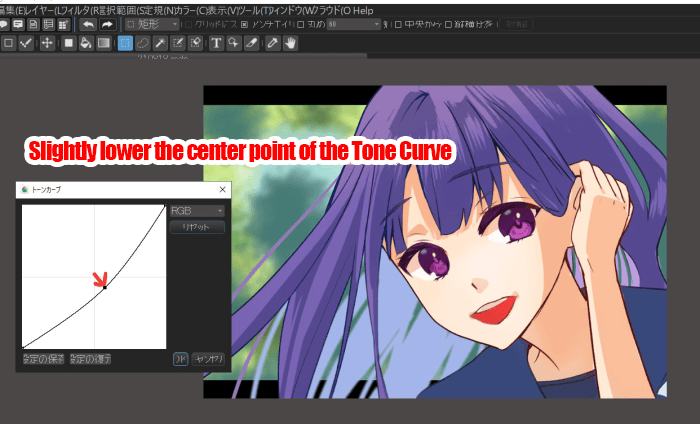Click the anime girl canvas image
The height and width of the screenshot is (424, 700).
[x=435, y=241]
